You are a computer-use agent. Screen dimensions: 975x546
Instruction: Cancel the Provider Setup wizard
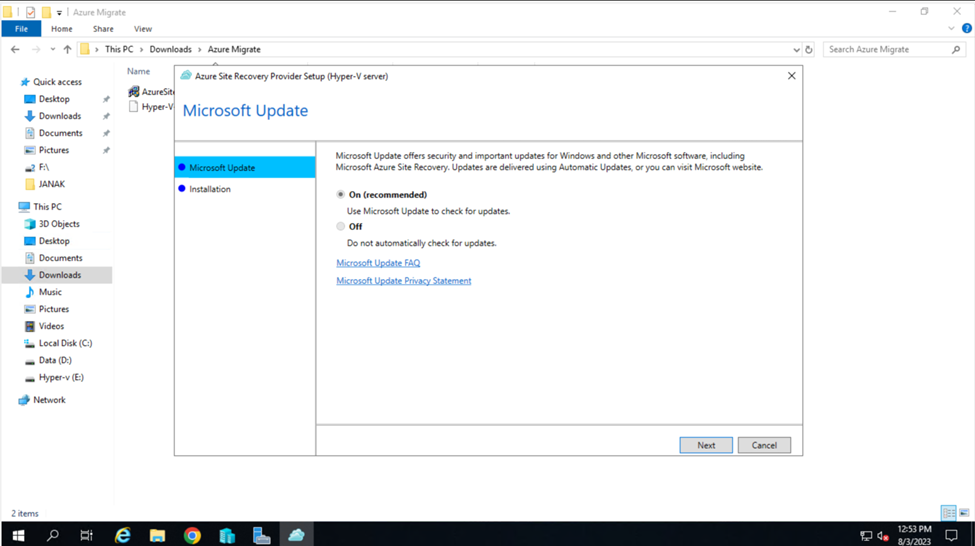764,445
